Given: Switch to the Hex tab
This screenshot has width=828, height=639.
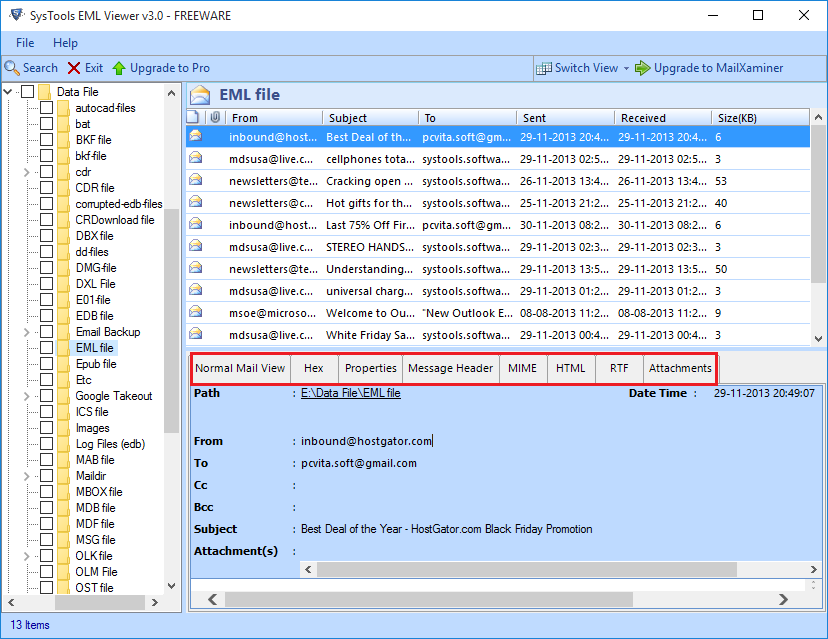Looking at the screenshot, I should pyautogui.click(x=314, y=368).
